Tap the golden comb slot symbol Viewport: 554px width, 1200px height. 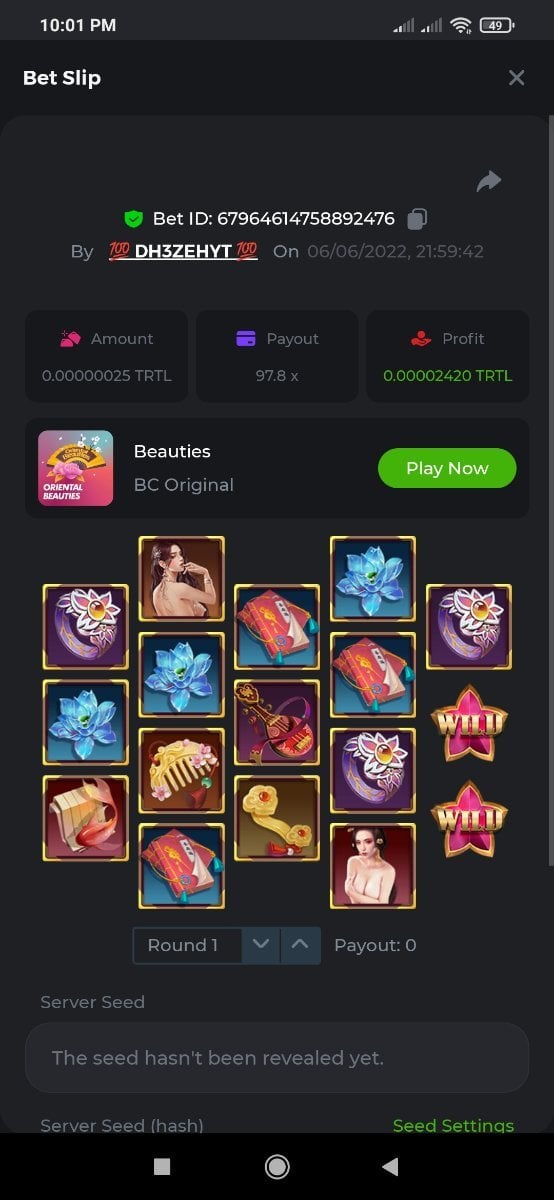coord(181,771)
